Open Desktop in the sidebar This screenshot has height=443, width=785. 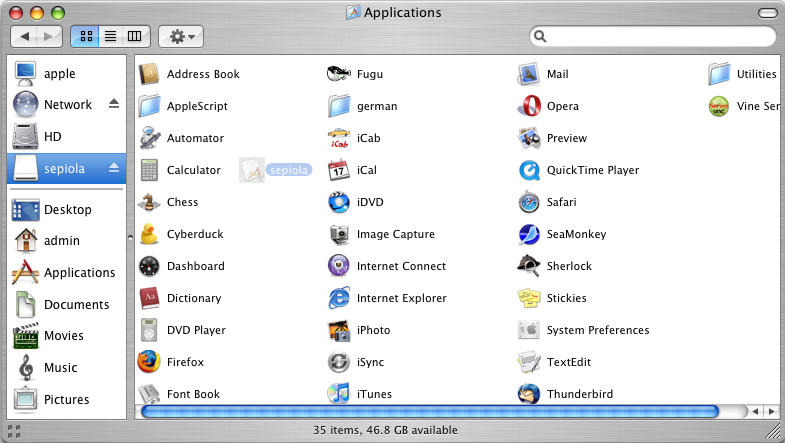66,209
